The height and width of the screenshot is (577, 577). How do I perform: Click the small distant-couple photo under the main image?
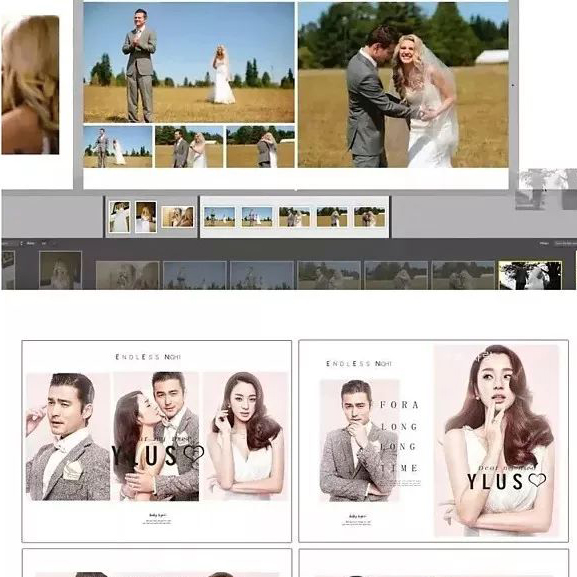click(x=118, y=147)
